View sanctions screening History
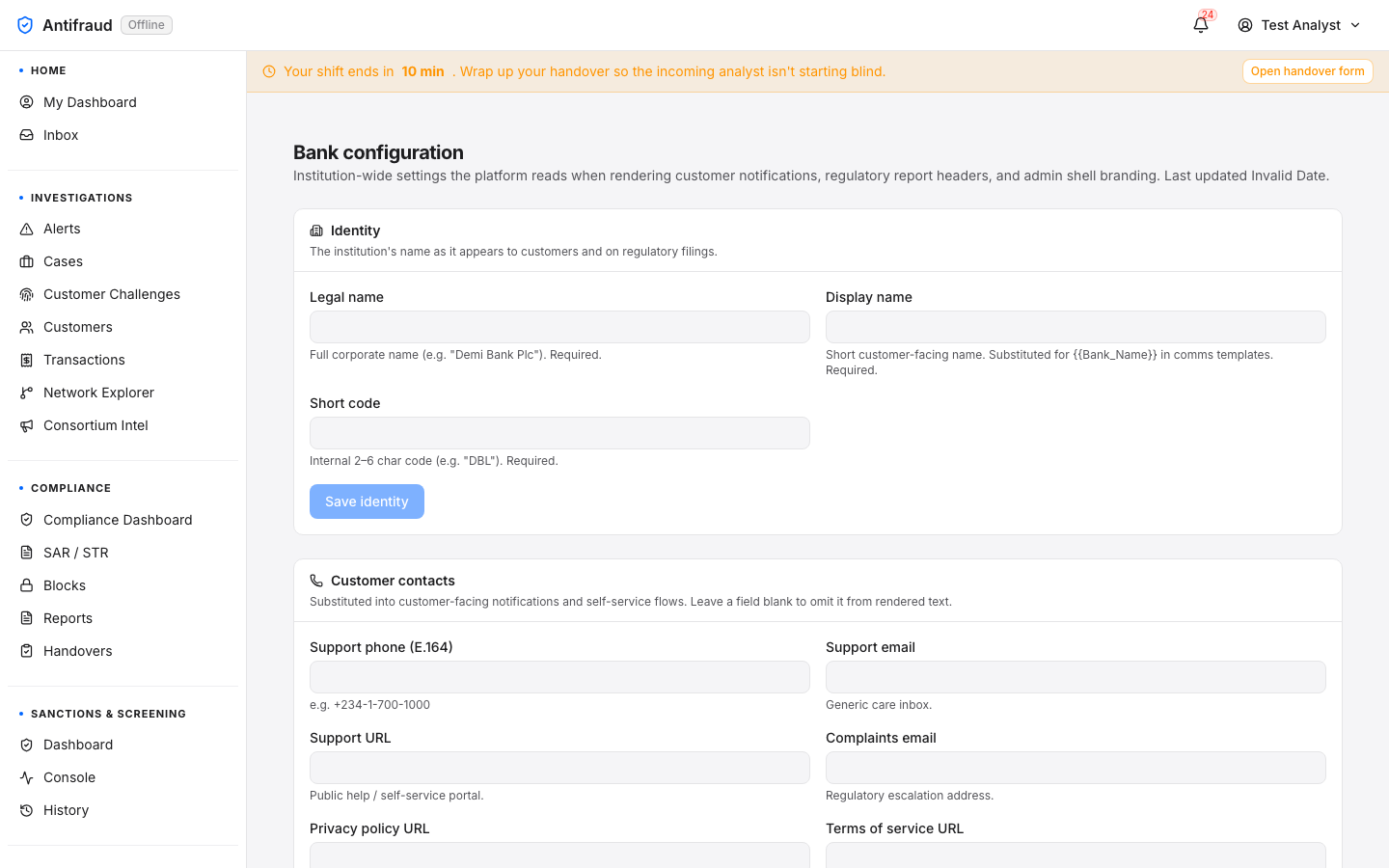The height and width of the screenshot is (868, 1389). tap(123, 810)
